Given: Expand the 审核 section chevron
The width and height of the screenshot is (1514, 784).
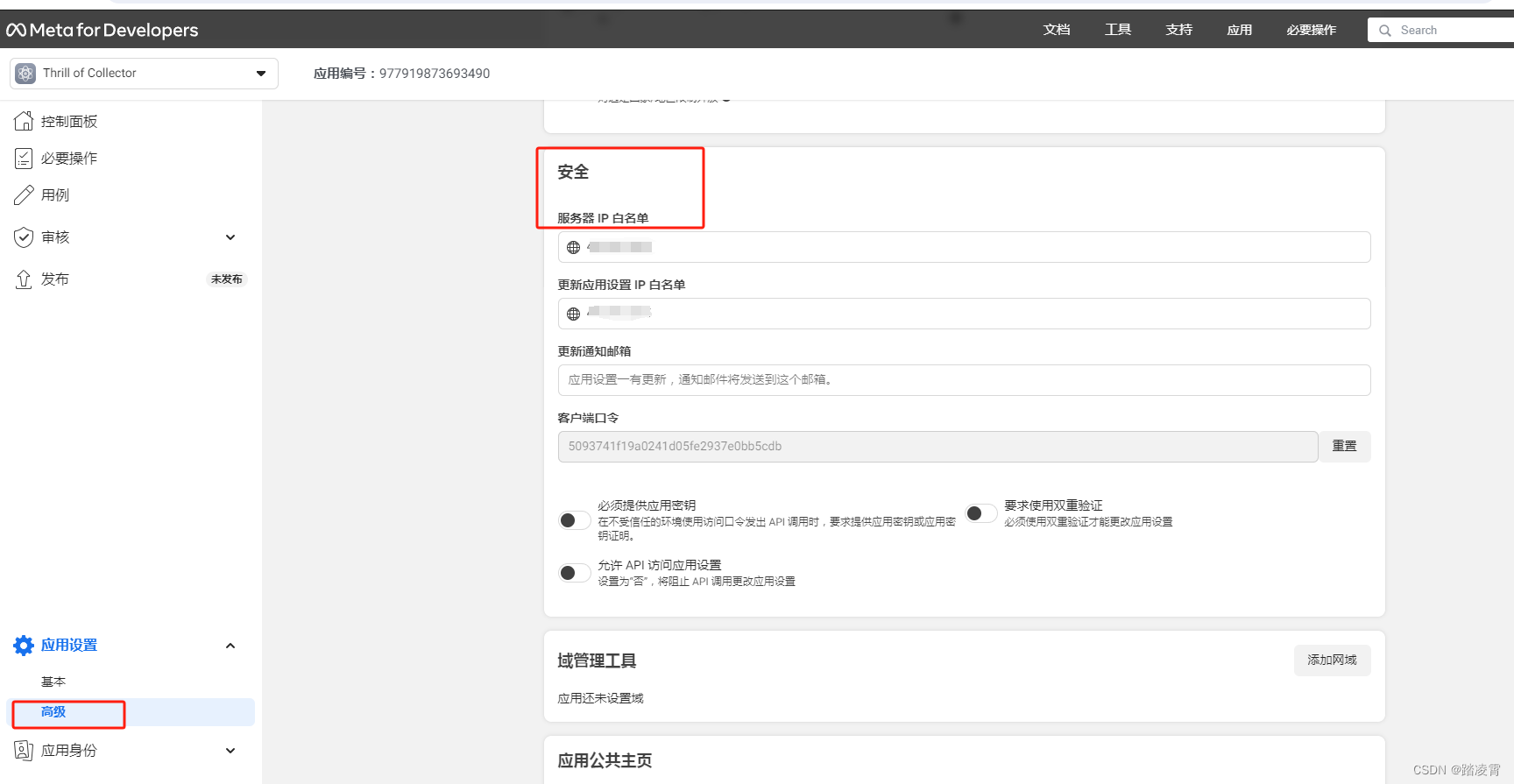Looking at the screenshot, I should [x=230, y=237].
